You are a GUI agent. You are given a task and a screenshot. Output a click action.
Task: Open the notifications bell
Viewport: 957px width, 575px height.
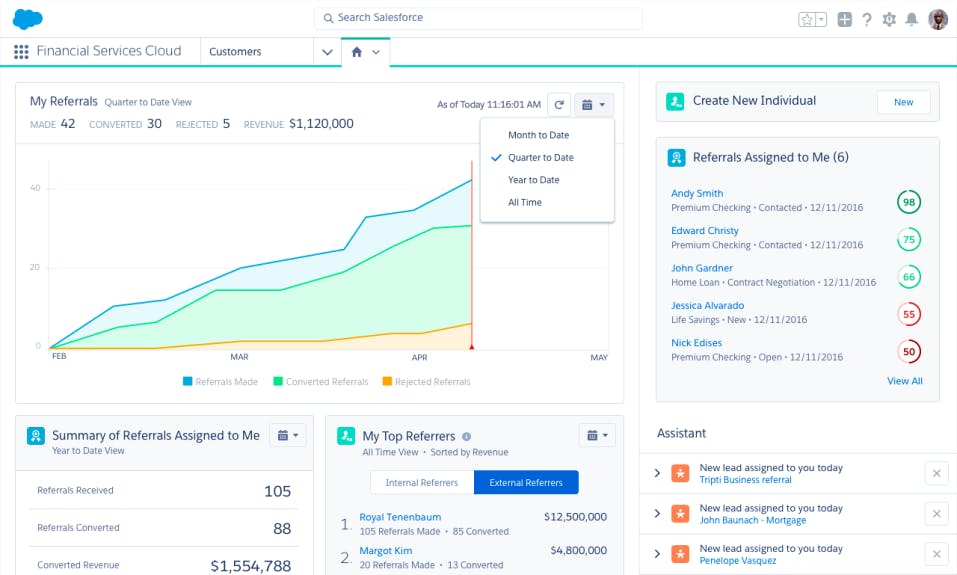pyautogui.click(x=912, y=20)
